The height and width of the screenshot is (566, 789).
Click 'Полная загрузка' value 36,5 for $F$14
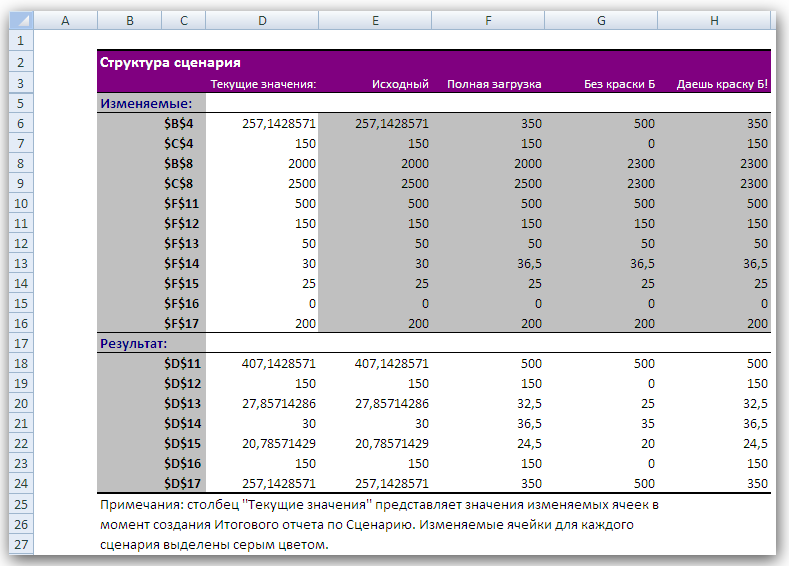tap(529, 264)
